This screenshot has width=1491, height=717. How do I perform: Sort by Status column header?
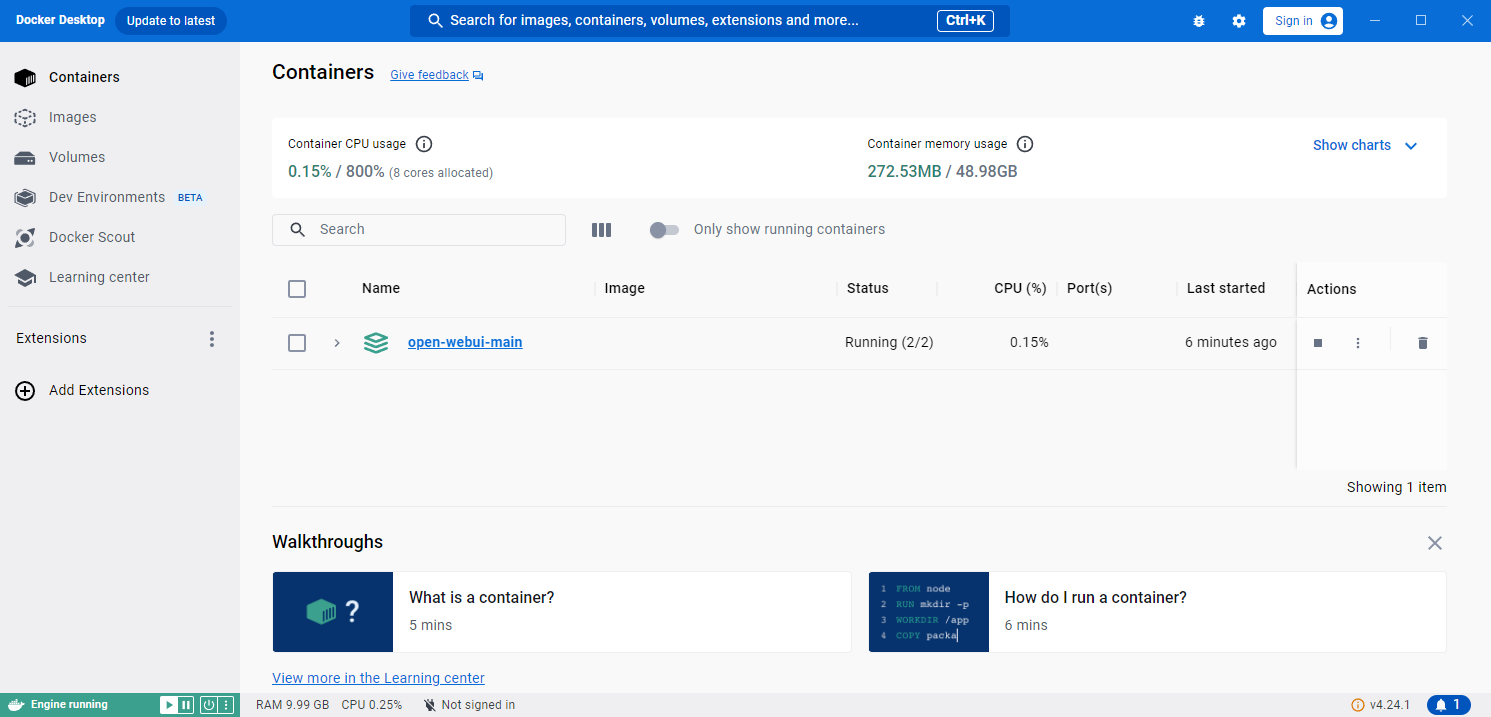coord(868,288)
